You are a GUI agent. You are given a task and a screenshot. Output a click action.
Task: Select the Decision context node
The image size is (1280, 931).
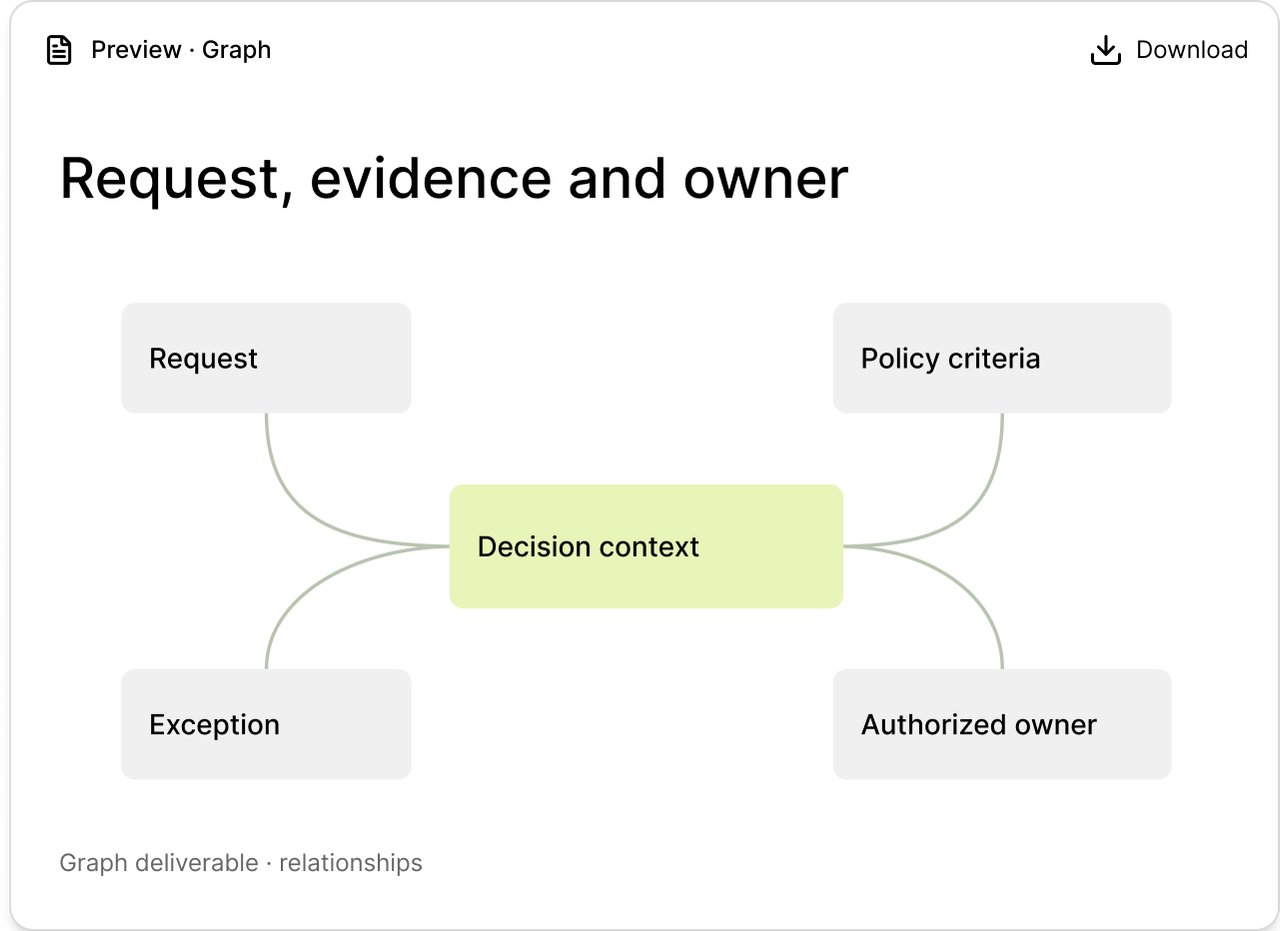pyautogui.click(x=646, y=546)
